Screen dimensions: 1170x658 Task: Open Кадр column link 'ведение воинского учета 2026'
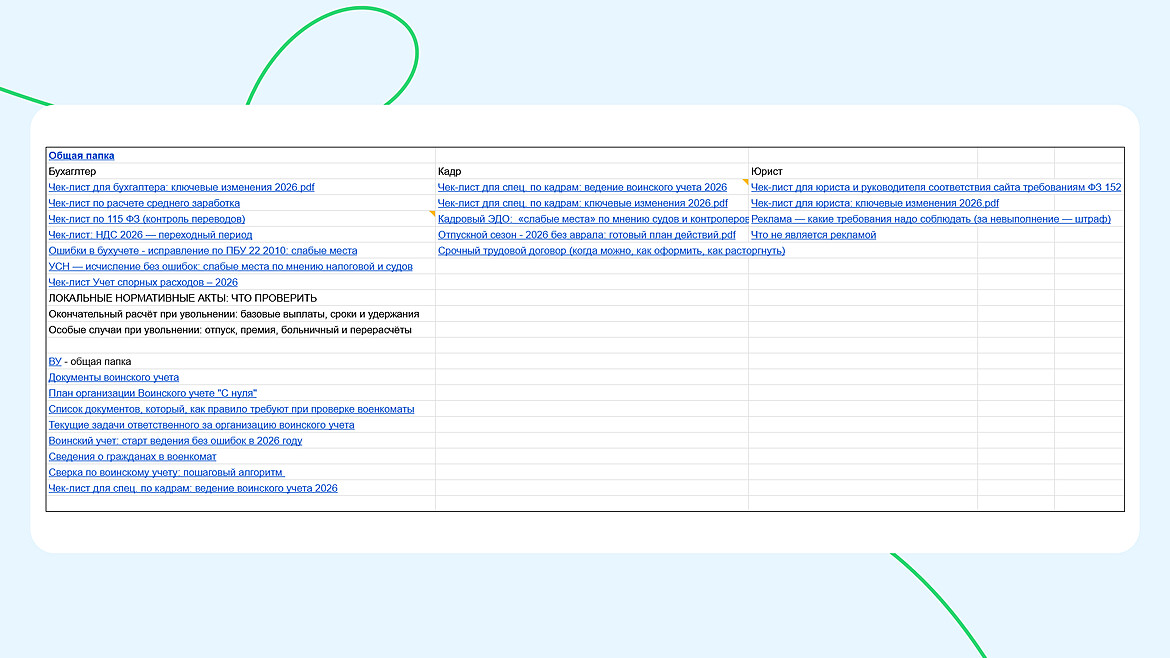[582, 187]
